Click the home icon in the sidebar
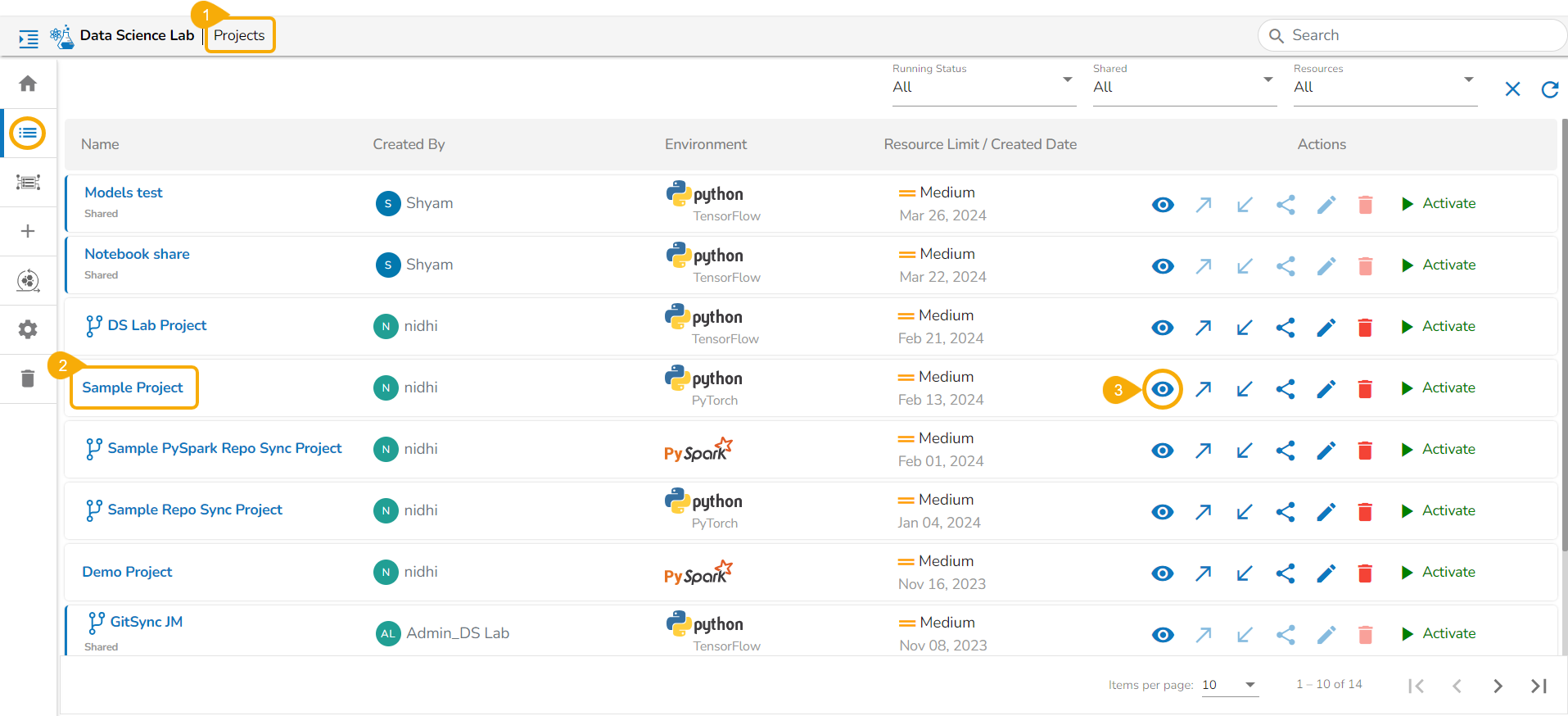This screenshot has height=716, width=1568. (x=28, y=84)
